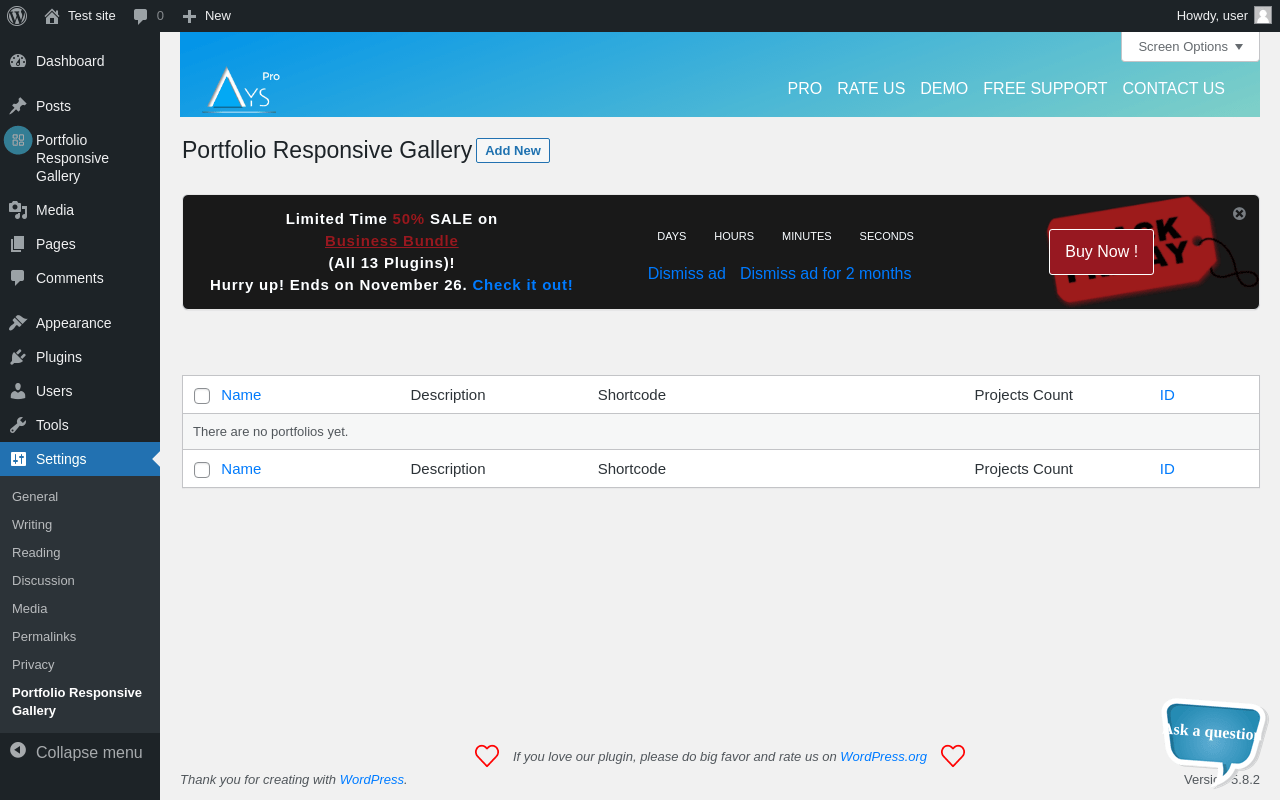Open Permalinks settings submenu

point(44,637)
